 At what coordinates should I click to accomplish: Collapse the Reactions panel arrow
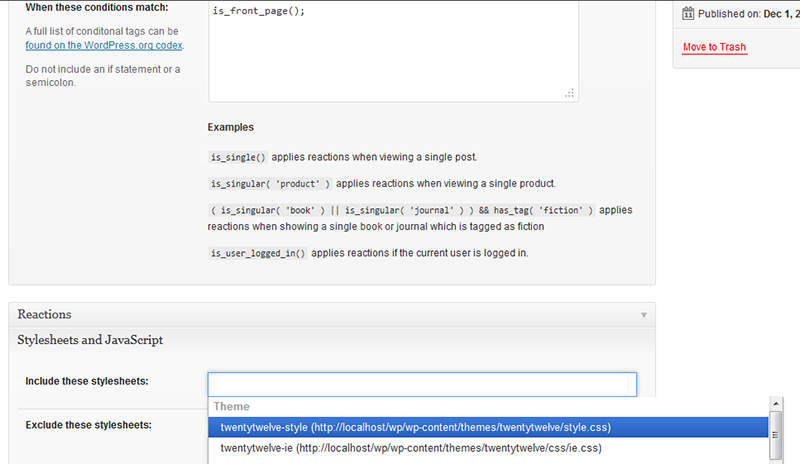pos(644,314)
